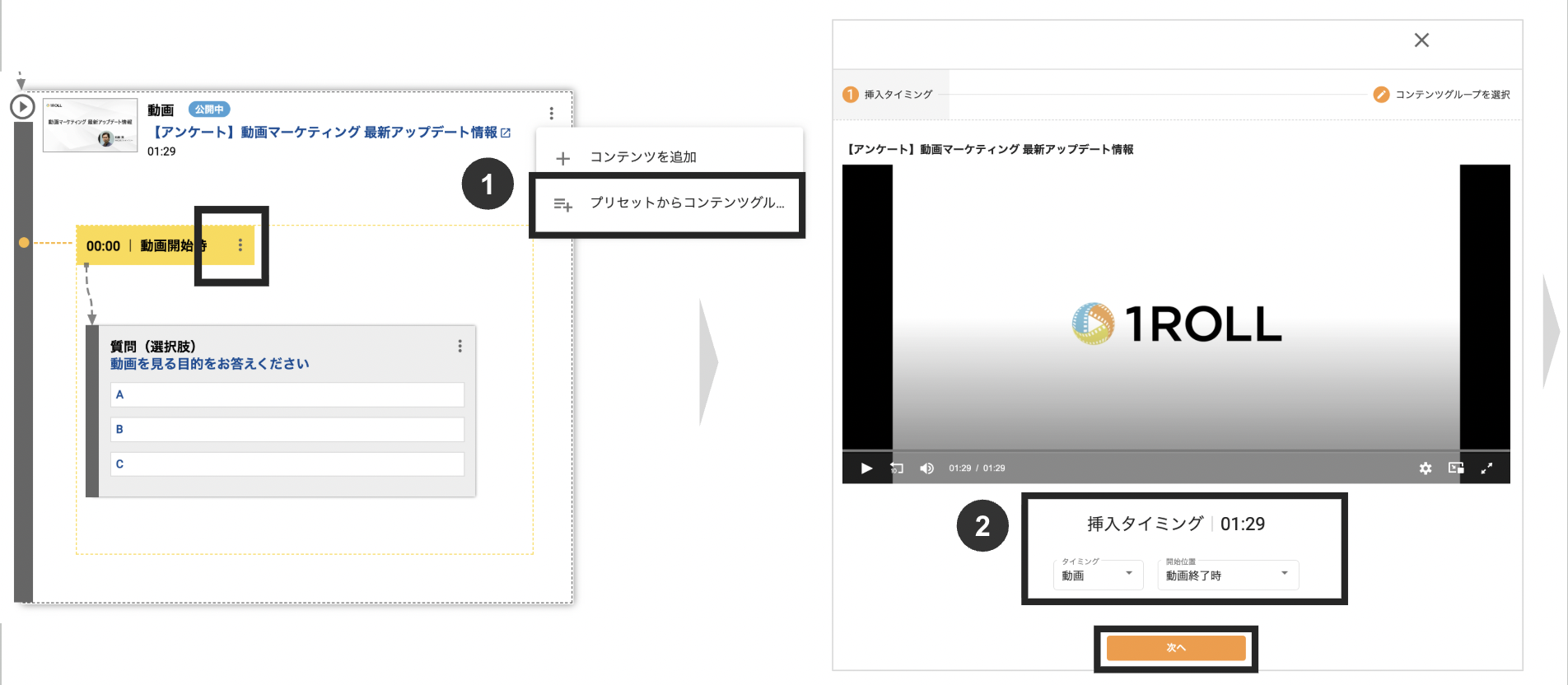Select answer option A
Image resolution: width=1568 pixels, height=685 pixels.
coord(287,395)
